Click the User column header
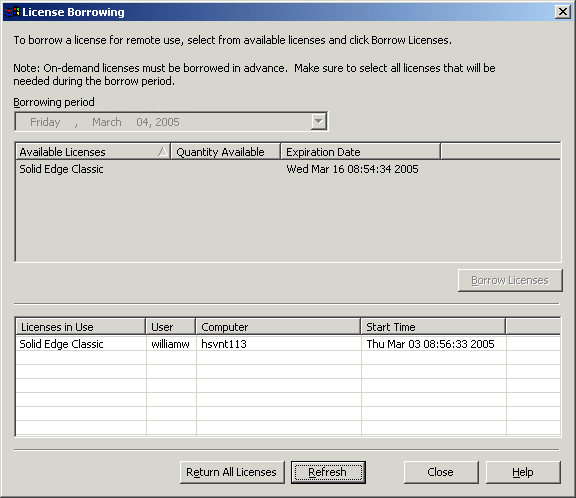 point(171,326)
